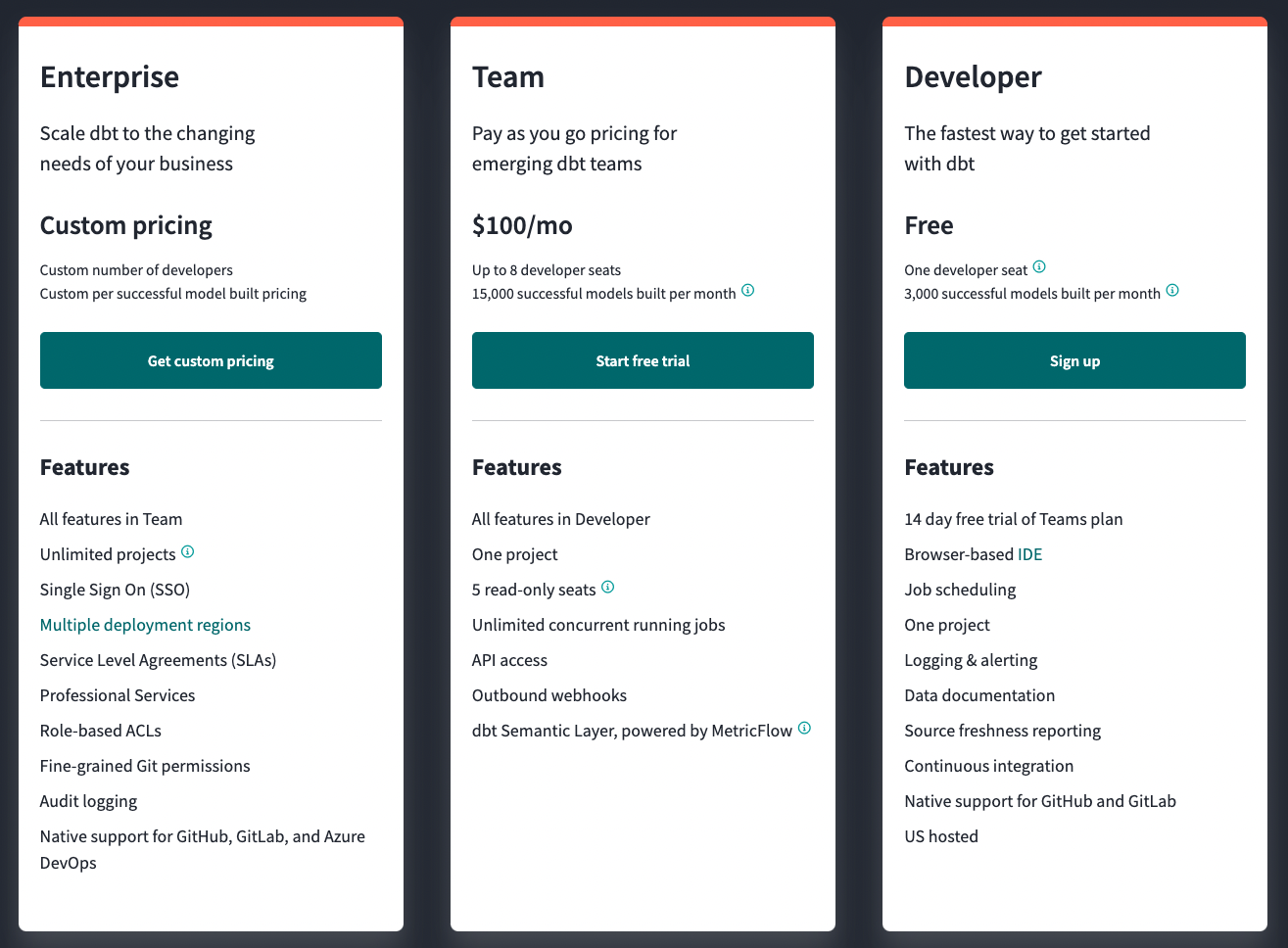Viewport: 1288px width, 948px height.
Task: Click 'Continuous integration' feature
Action: [x=989, y=766]
